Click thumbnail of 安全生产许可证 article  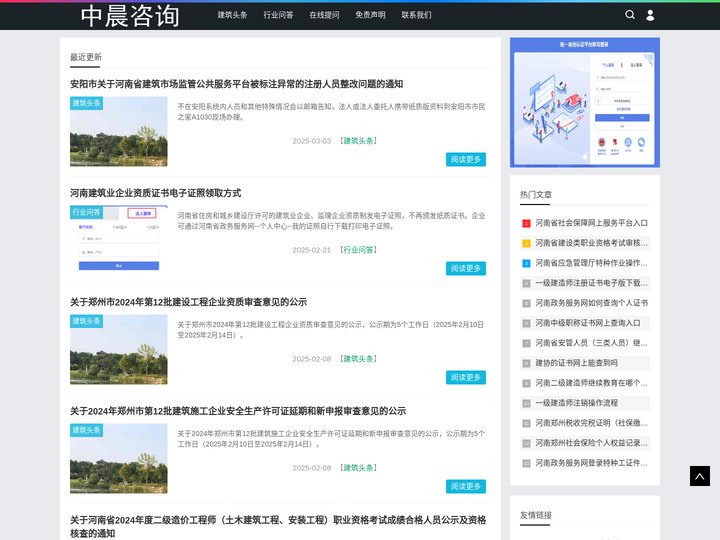(118, 458)
